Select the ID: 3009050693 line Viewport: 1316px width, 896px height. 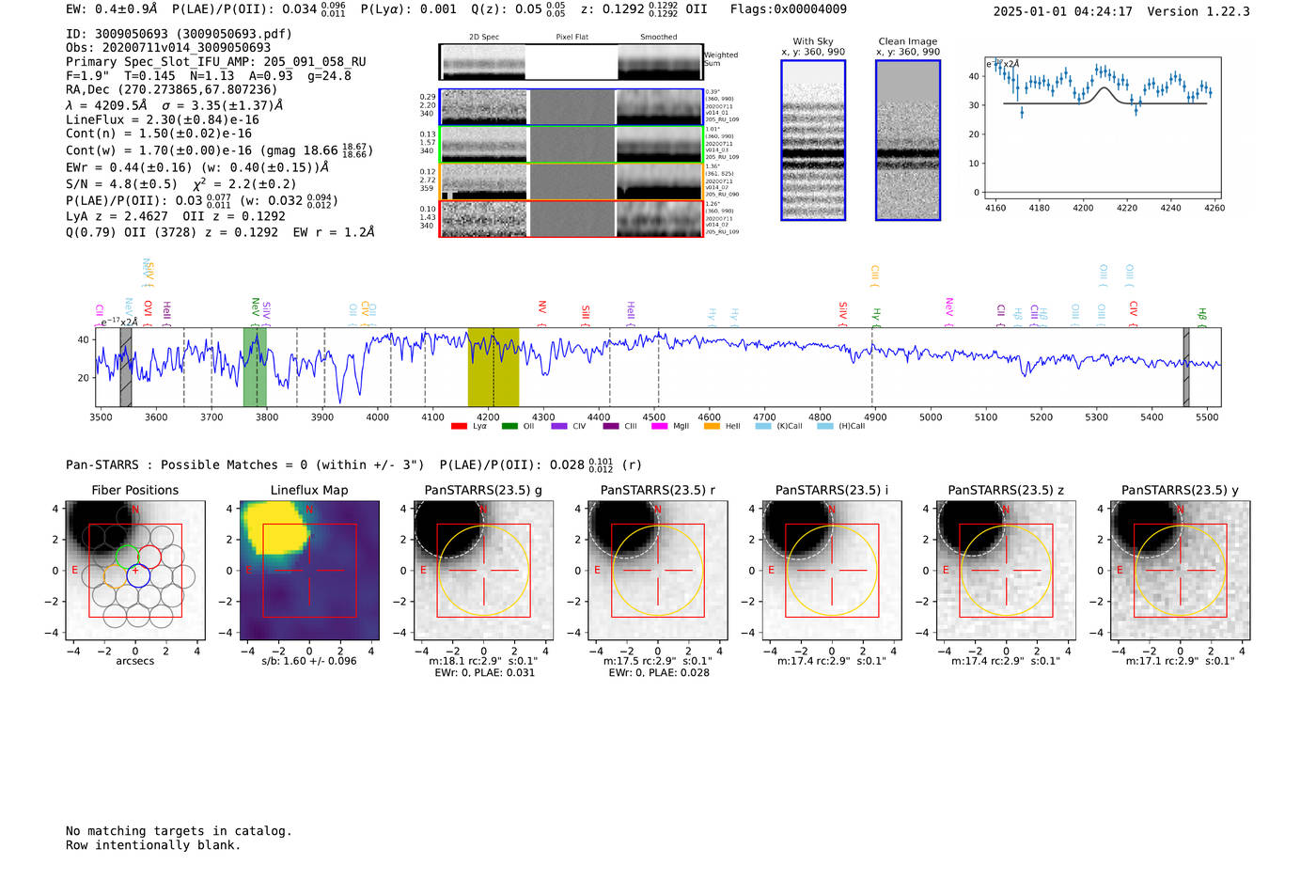click(x=179, y=33)
